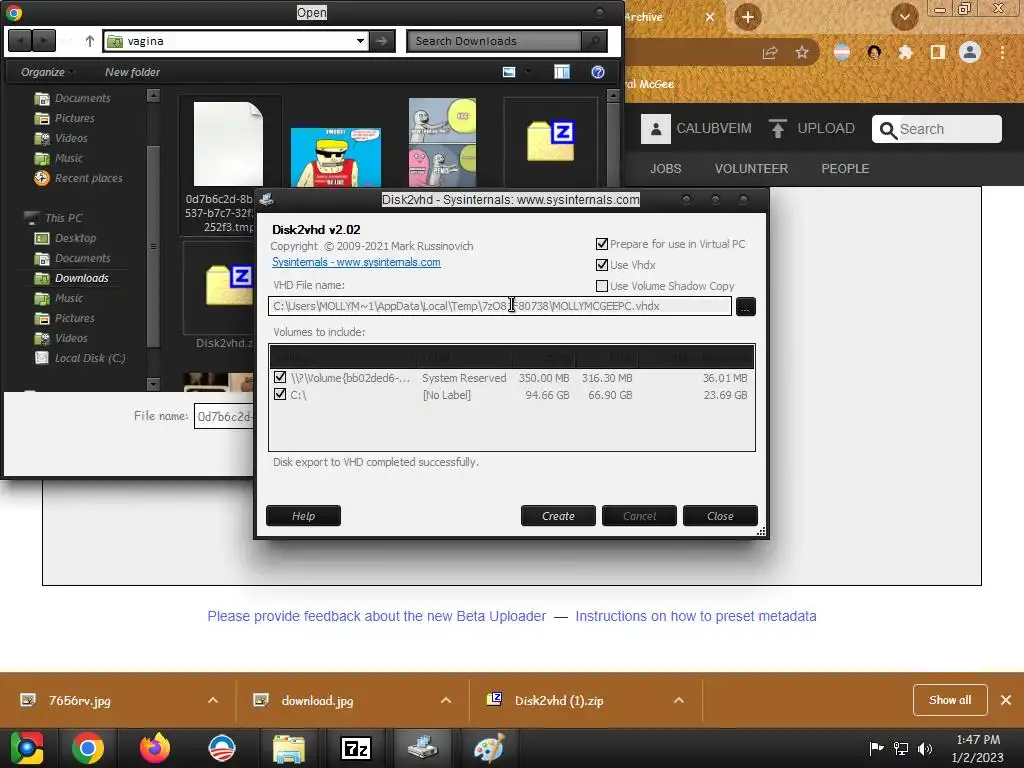Open feedback about new Beta Uploader link
1024x768 pixels.
pyautogui.click(x=377, y=616)
